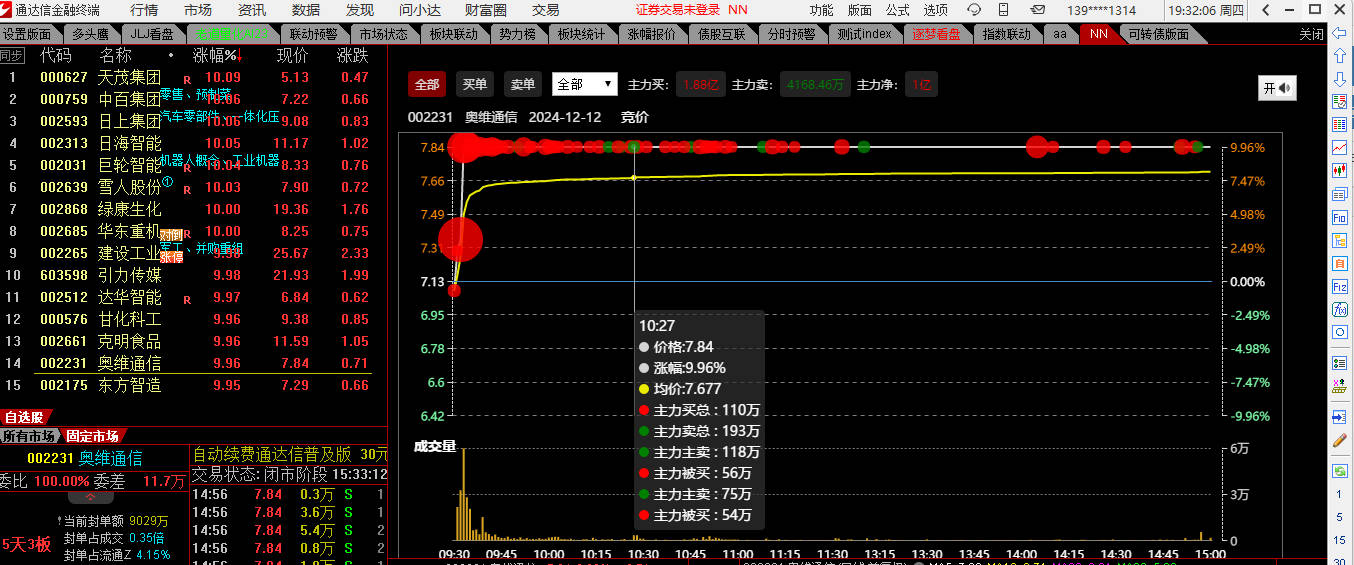1354x565 pixels.
Task: Click the F10 company info sidebar icon
Action: (x=1339, y=217)
